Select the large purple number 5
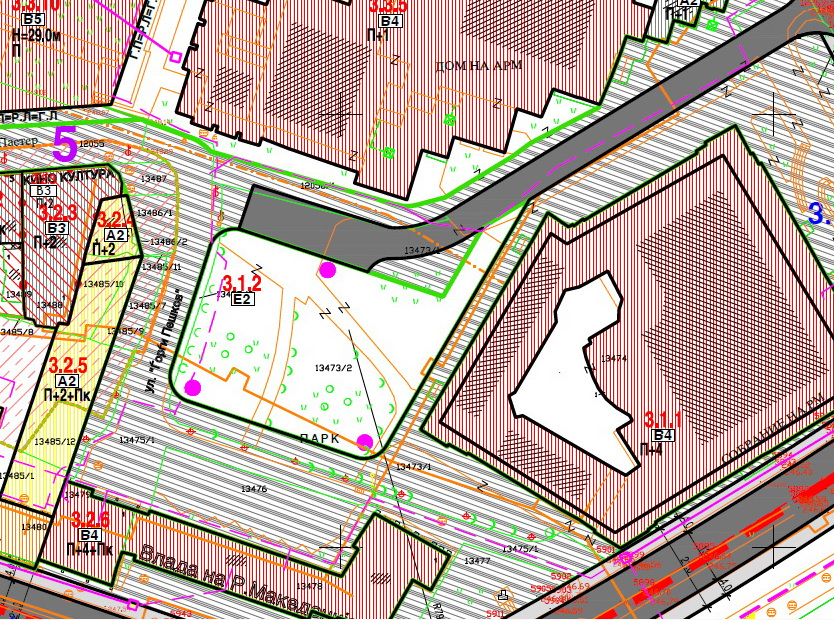This screenshot has width=834, height=620. (x=65, y=146)
